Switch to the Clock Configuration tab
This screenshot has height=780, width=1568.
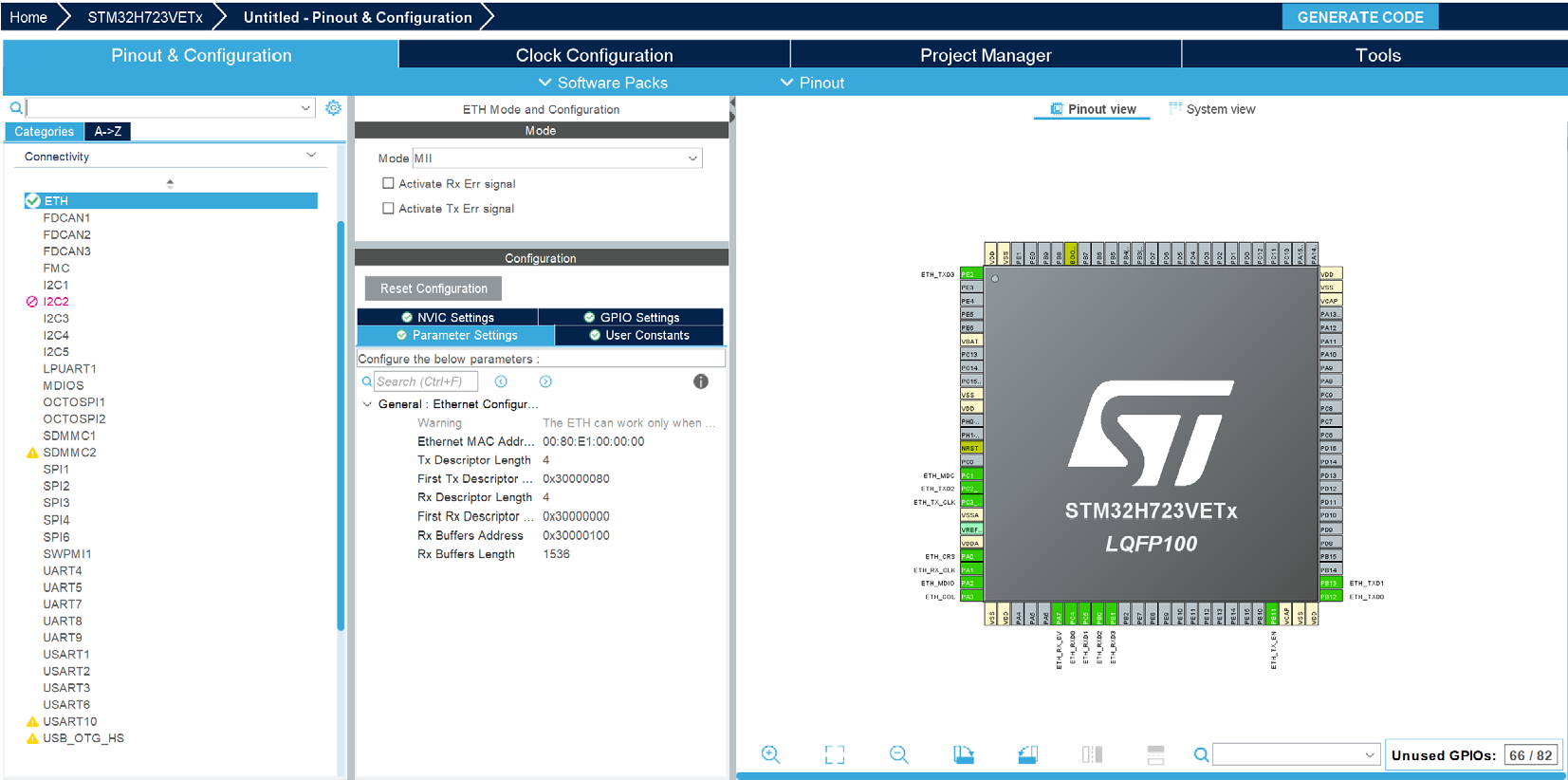pos(594,55)
